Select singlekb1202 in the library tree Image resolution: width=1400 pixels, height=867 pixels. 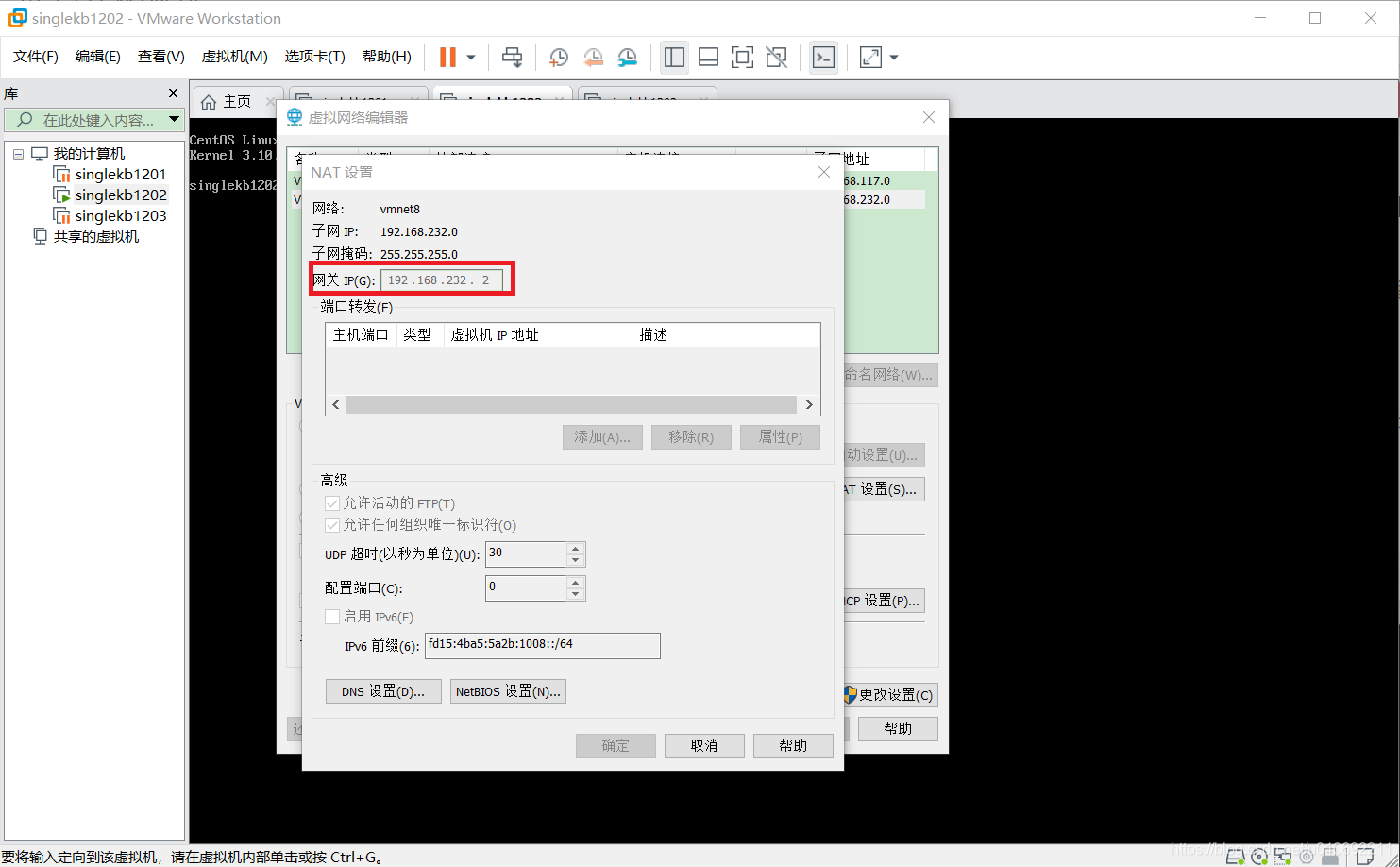pyautogui.click(x=121, y=195)
